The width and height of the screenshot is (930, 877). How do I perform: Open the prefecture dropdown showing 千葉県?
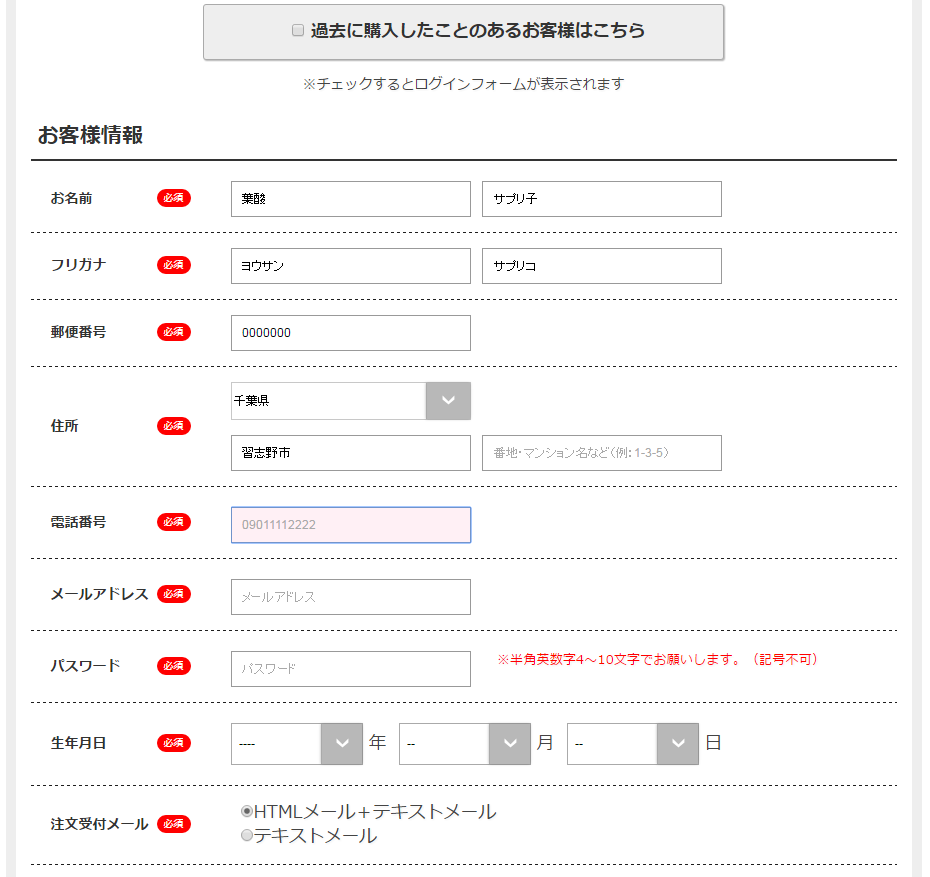[x=350, y=401]
